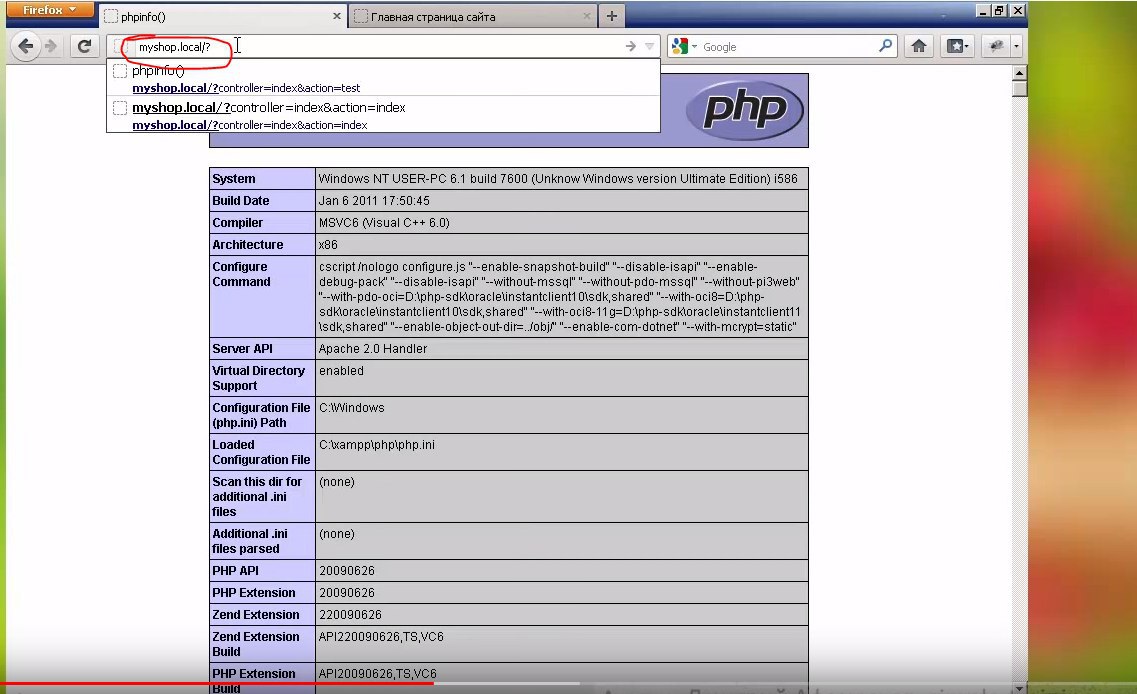The height and width of the screenshot is (694, 1137).
Task: Click the page scrollbar down arrow
Action: 1020,688
